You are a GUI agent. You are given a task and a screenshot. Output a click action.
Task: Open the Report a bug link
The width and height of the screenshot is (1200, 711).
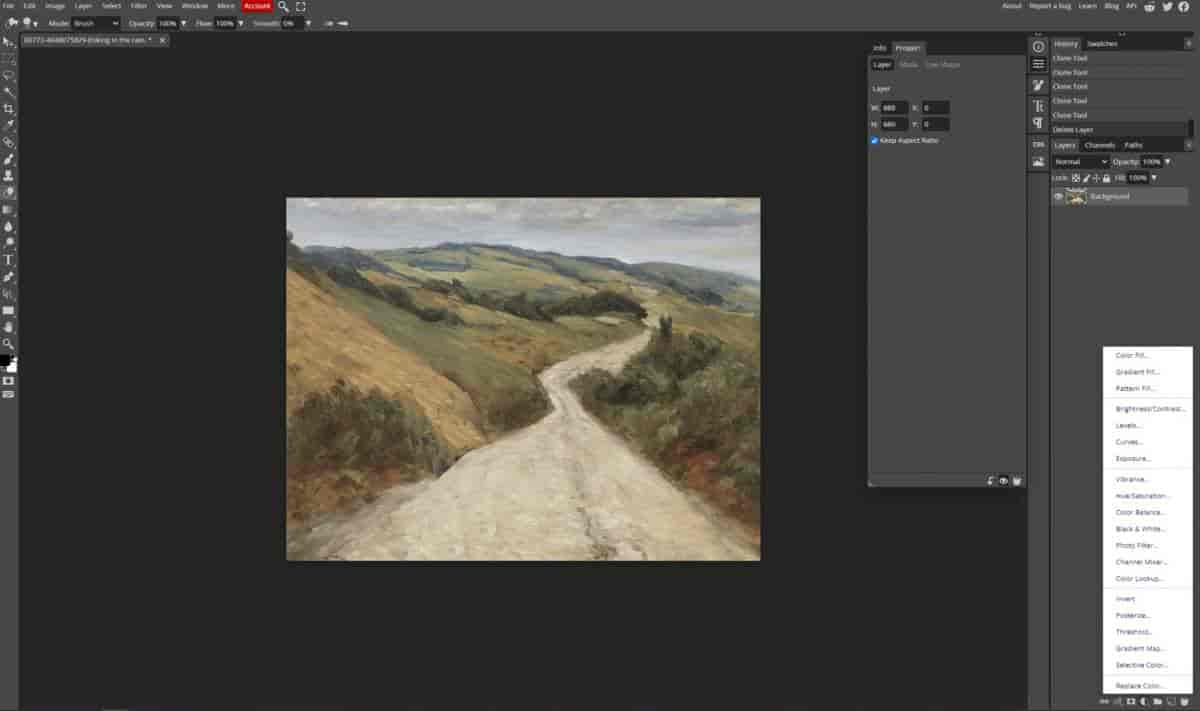1049,6
